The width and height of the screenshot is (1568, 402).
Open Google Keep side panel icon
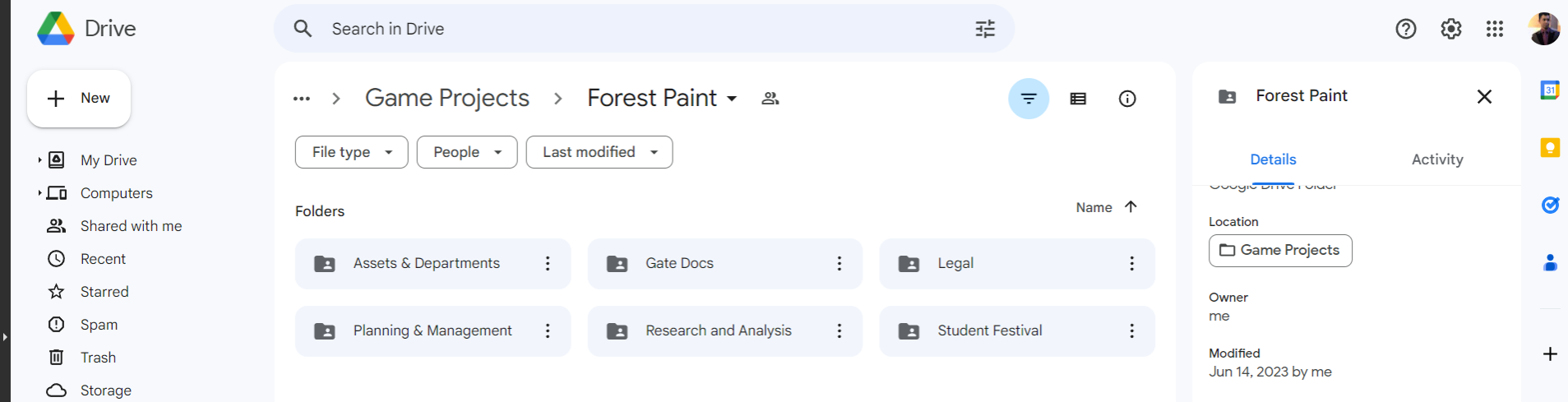click(x=1550, y=148)
